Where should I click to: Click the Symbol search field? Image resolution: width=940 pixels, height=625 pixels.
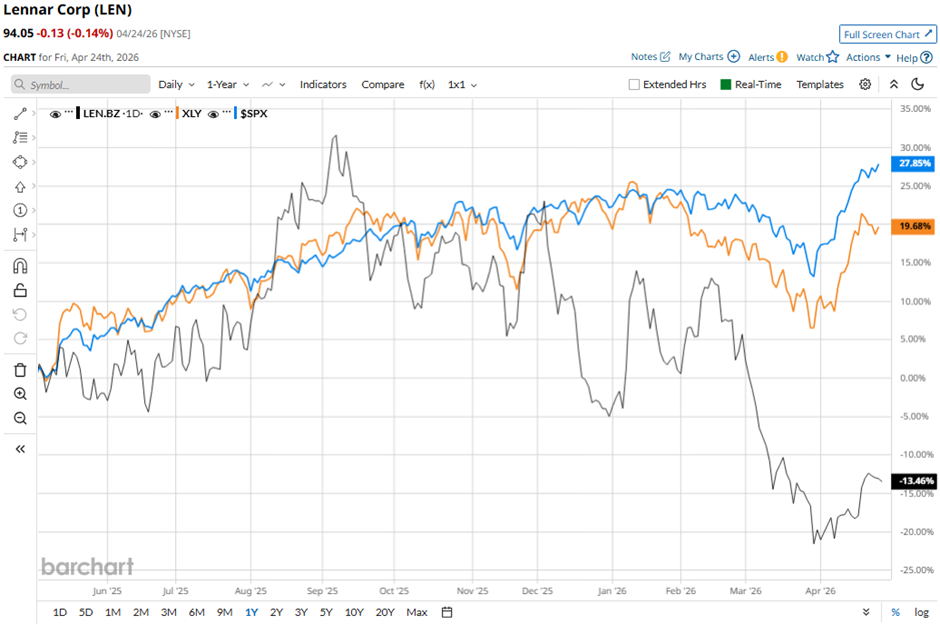click(80, 84)
